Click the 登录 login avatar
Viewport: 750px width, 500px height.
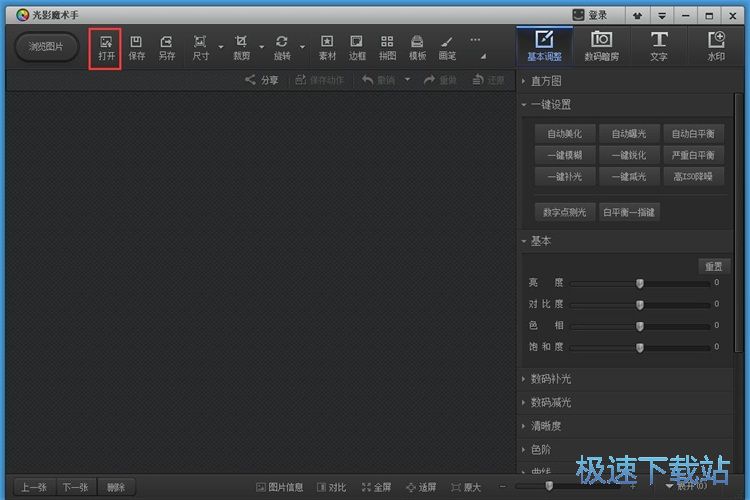578,15
